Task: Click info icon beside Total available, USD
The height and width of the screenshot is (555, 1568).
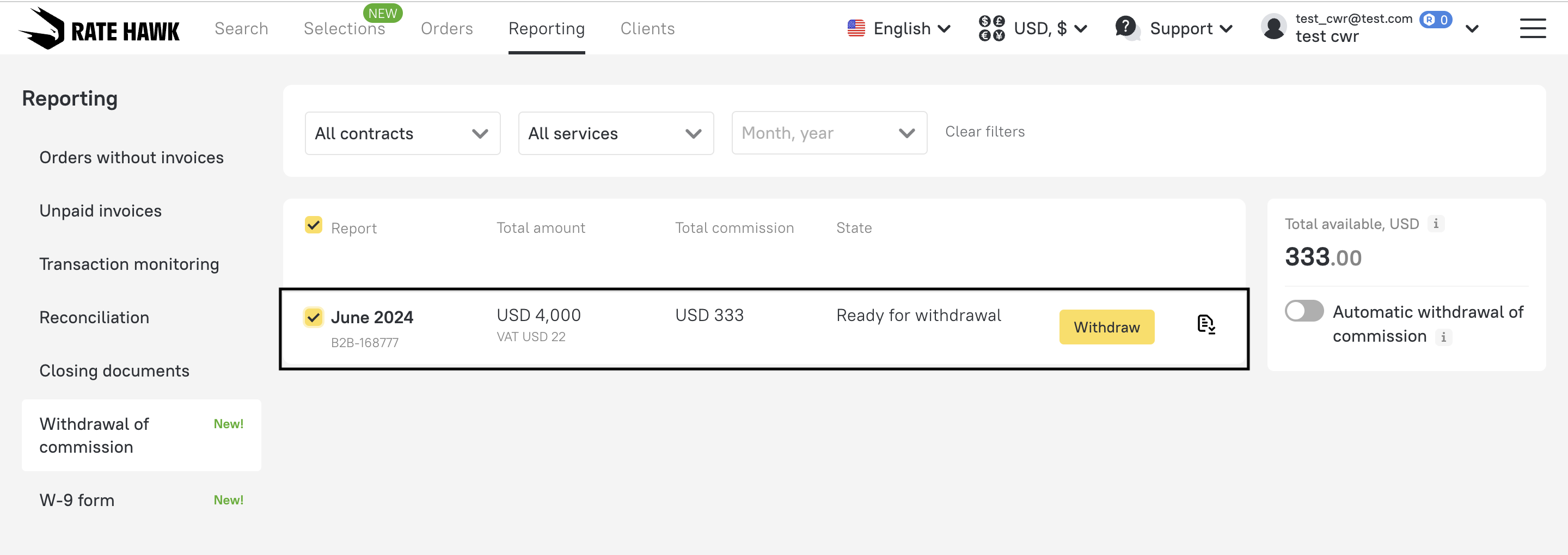Action: (x=1436, y=224)
